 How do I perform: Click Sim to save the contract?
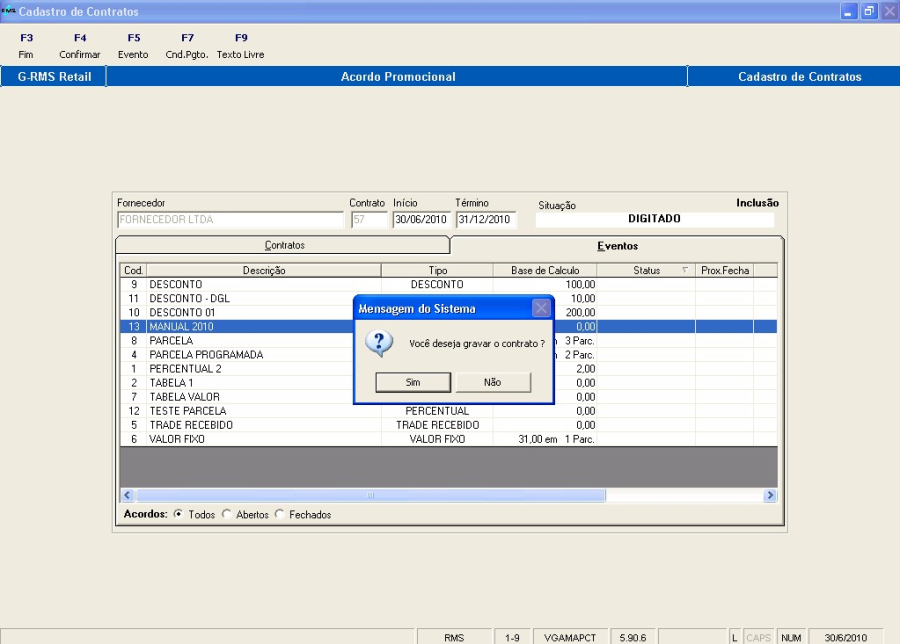pyautogui.click(x=413, y=382)
